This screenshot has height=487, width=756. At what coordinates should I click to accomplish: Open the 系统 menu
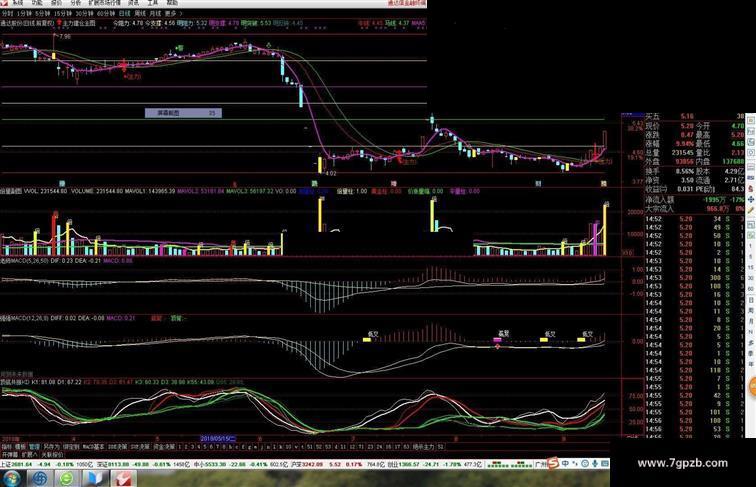click(17, 3)
